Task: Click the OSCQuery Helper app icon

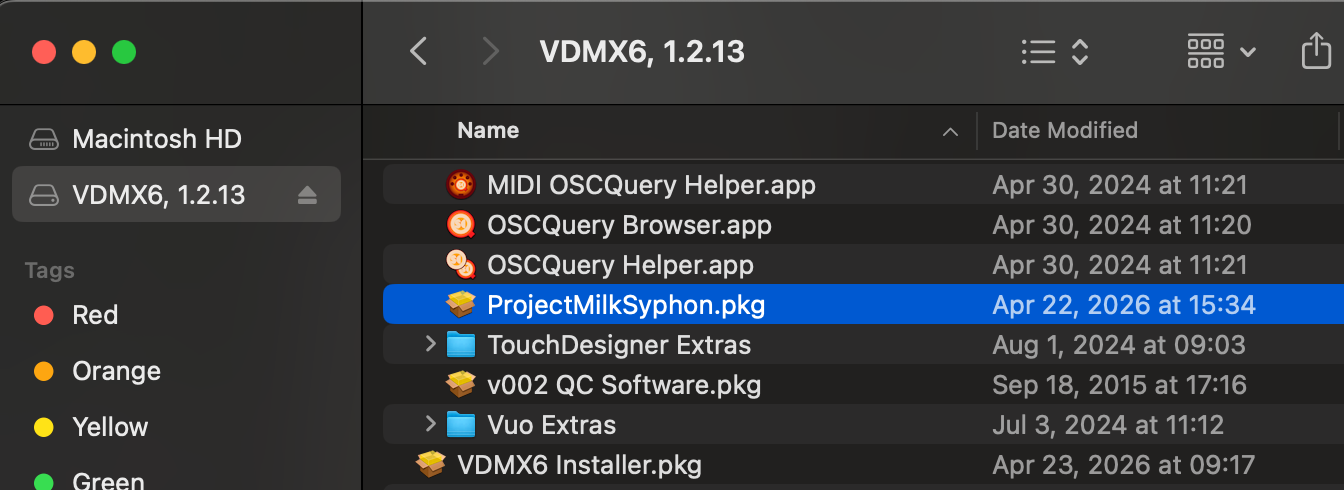Action: pyautogui.click(x=460, y=265)
